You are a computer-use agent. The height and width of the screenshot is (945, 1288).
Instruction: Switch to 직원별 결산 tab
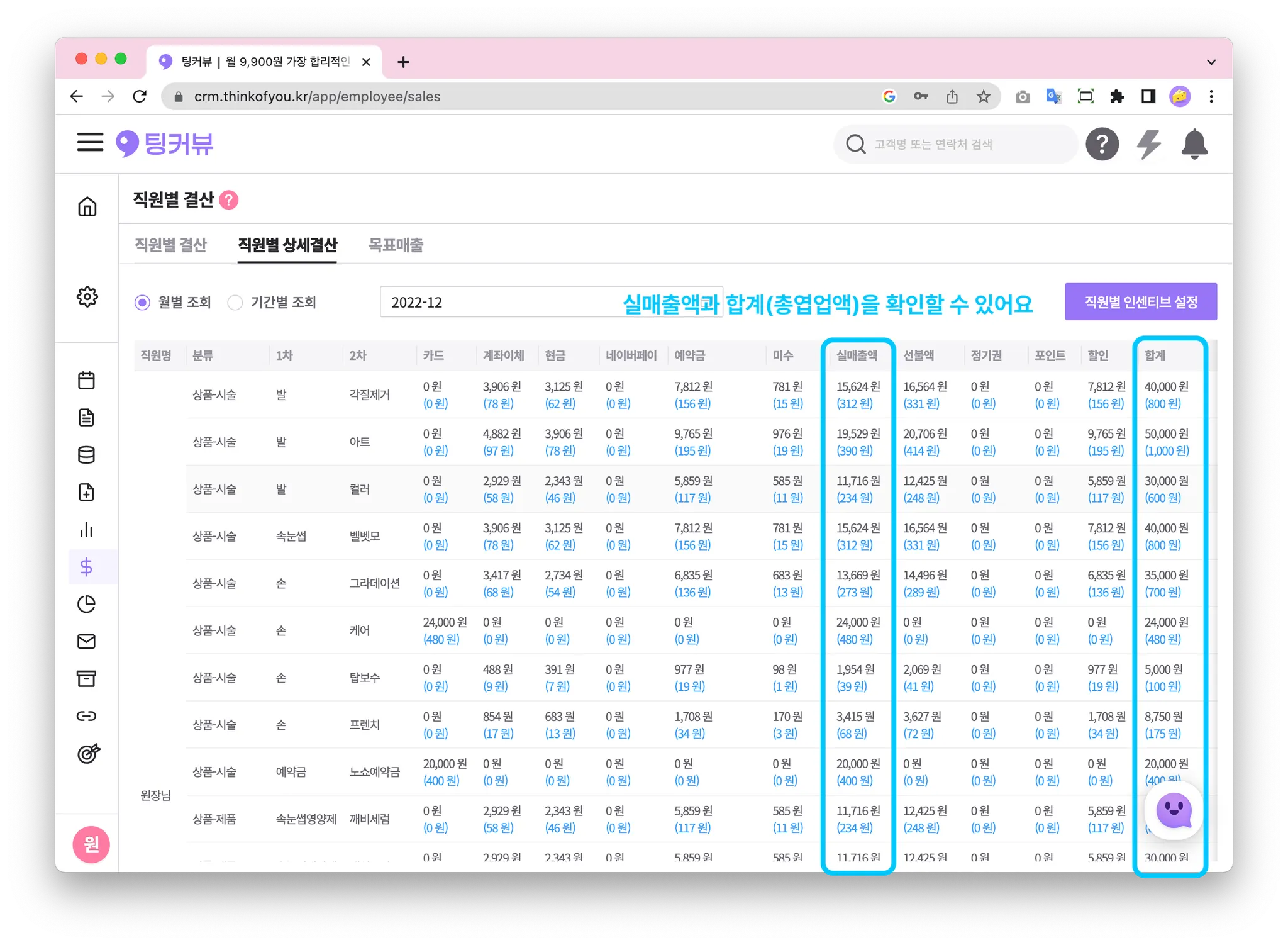[x=170, y=245]
